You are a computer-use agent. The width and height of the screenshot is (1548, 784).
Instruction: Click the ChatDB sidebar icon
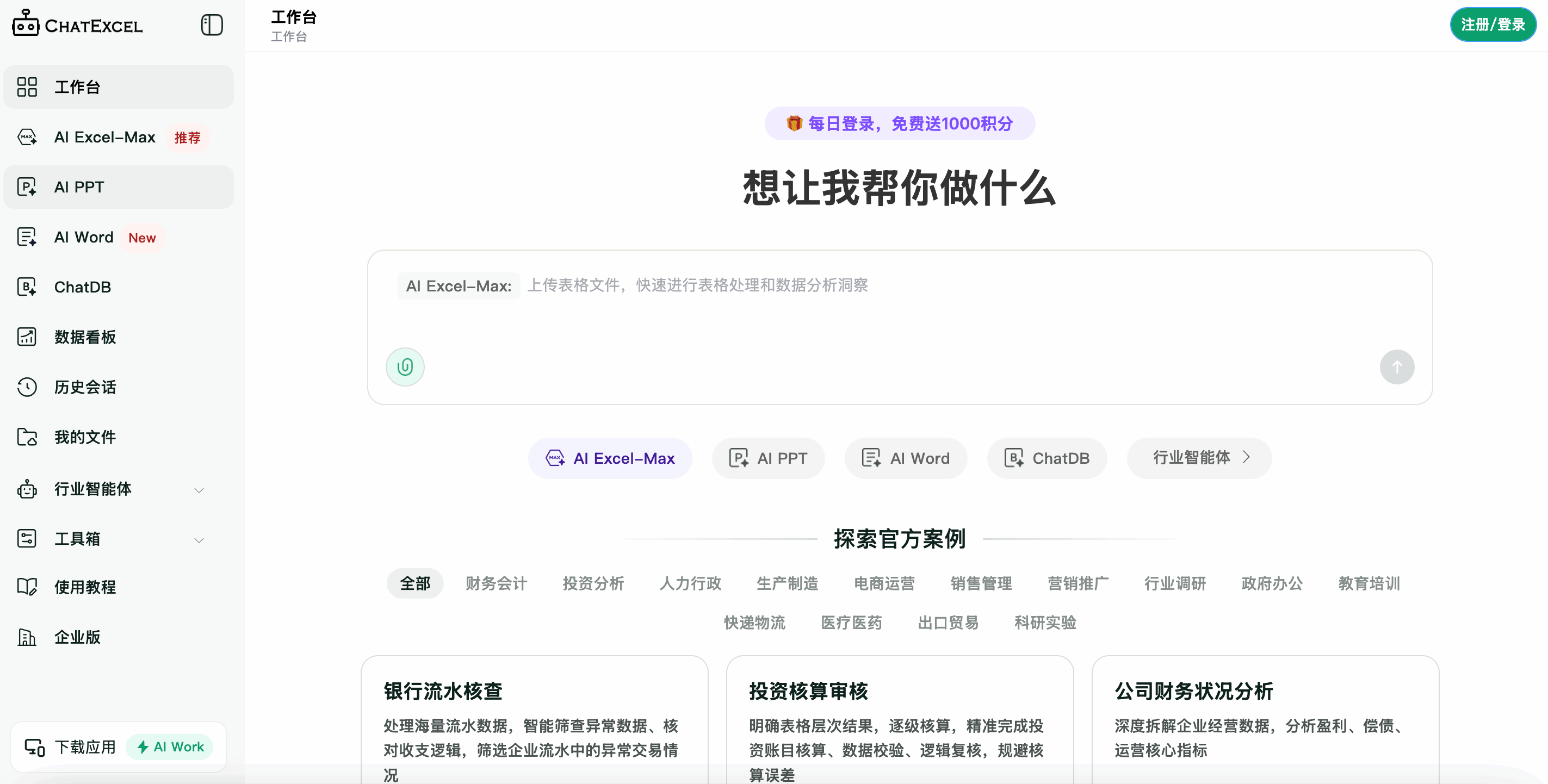[x=27, y=287]
